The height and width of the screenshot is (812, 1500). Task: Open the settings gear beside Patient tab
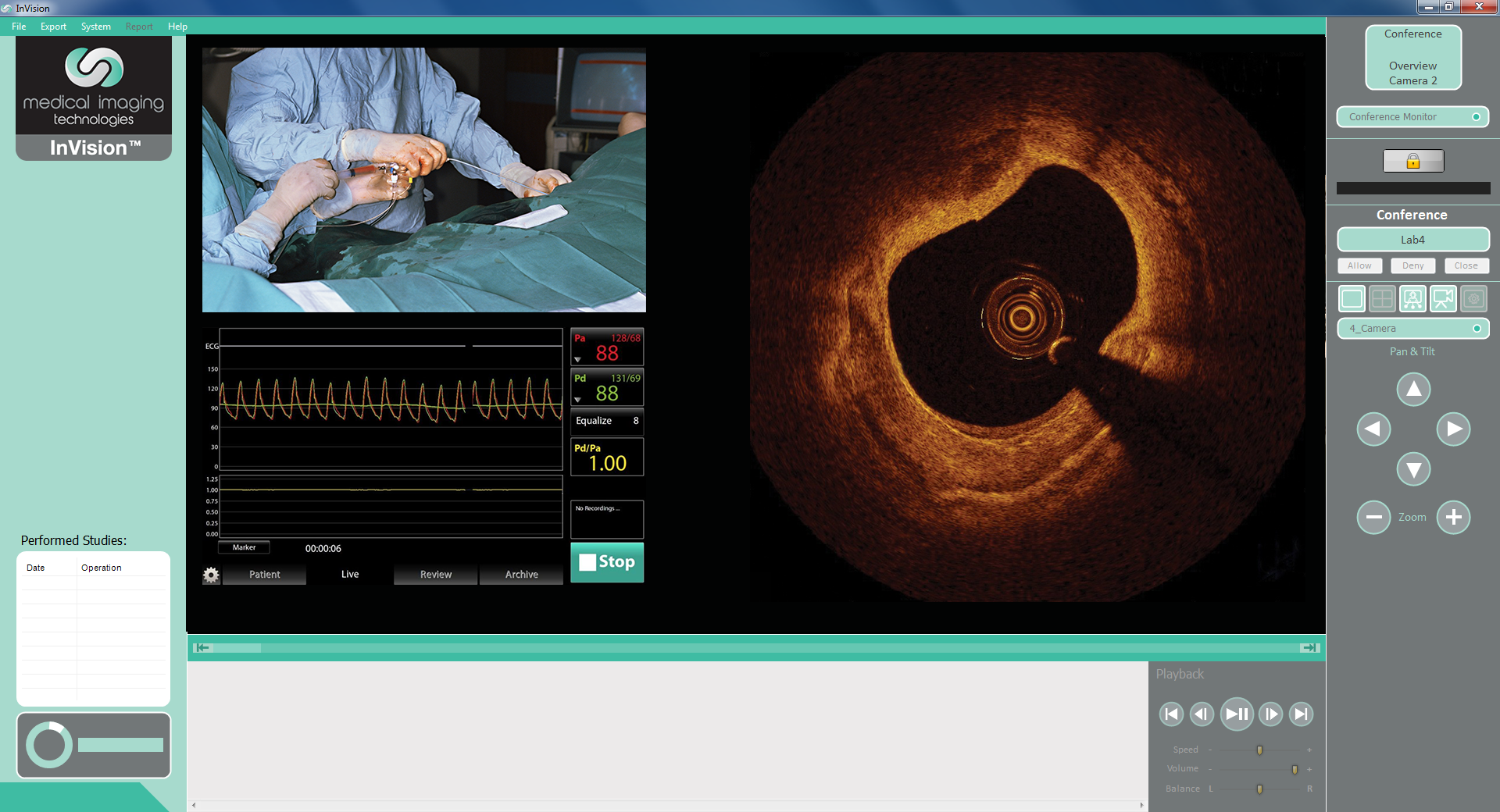coord(211,575)
